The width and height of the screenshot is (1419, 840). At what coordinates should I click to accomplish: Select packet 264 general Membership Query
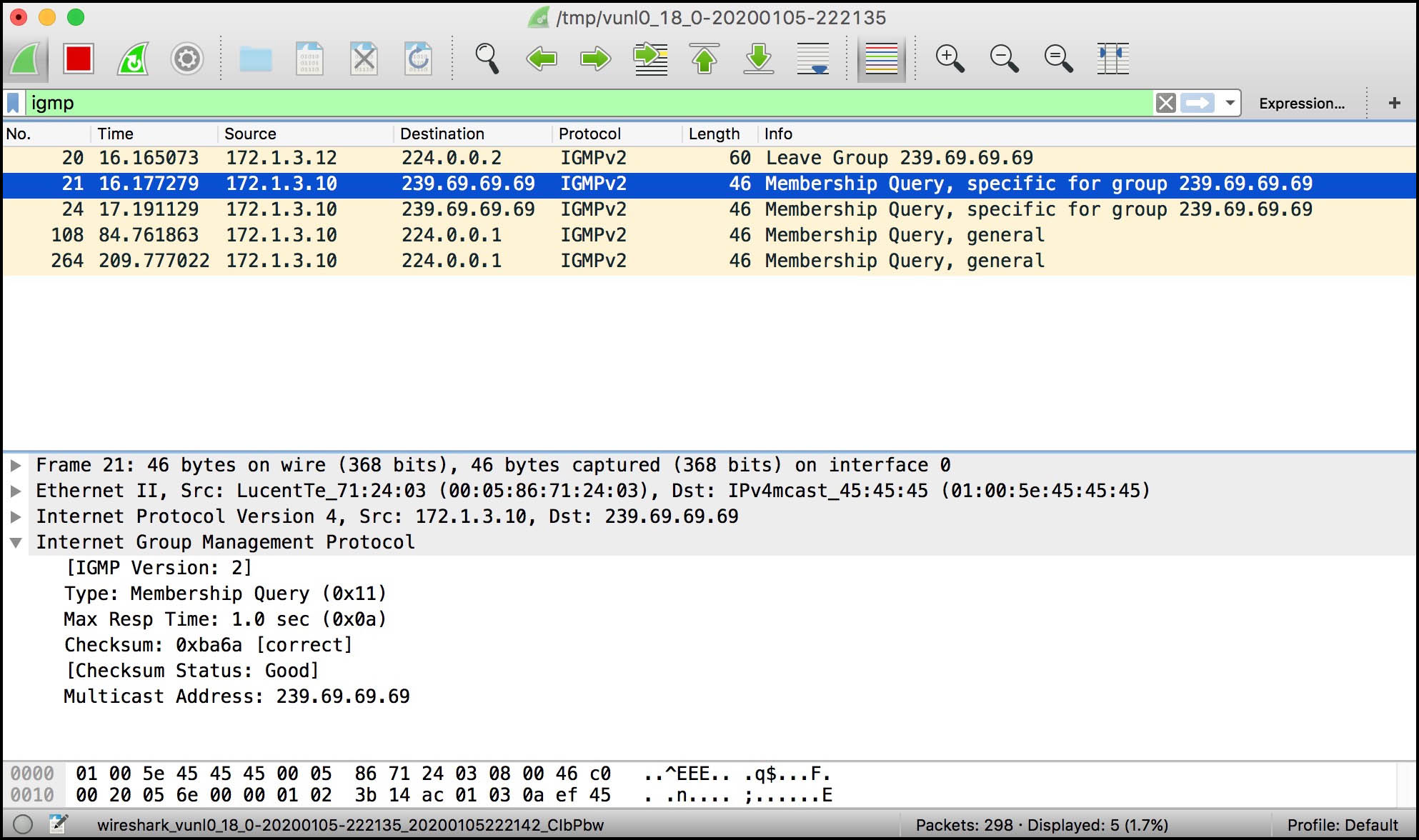coord(709,261)
